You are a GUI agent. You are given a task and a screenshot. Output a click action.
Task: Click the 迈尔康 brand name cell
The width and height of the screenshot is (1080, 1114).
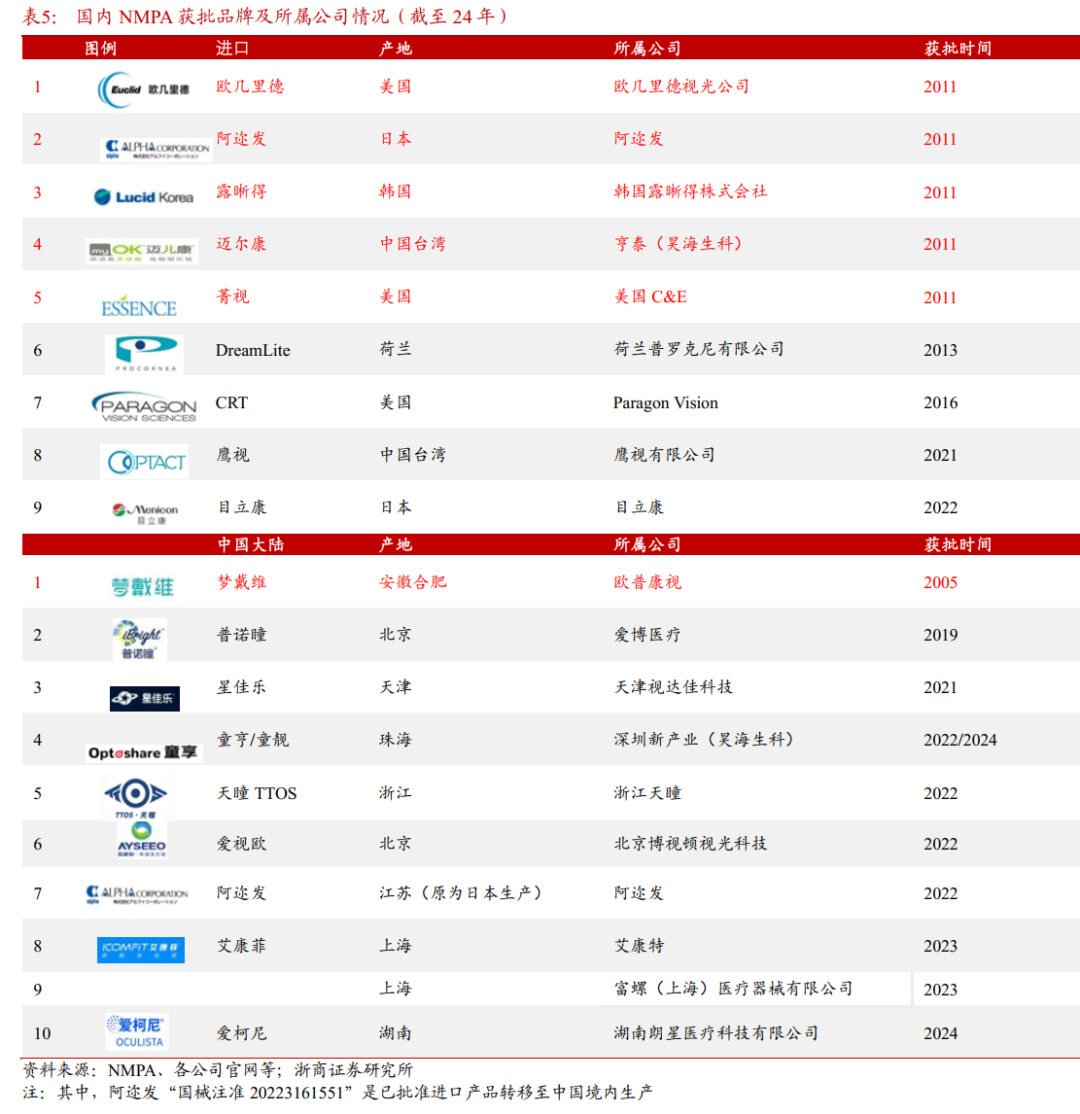point(242,244)
